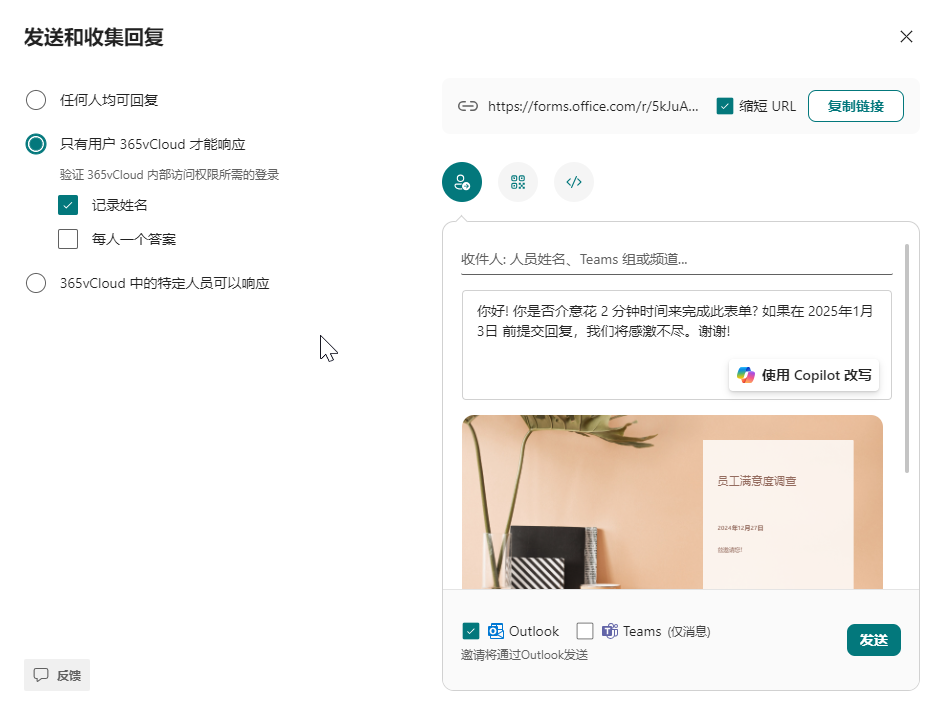Select 365vCloud 中的特定人员可以响应 option
The image size is (938, 708).
tap(36, 283)
